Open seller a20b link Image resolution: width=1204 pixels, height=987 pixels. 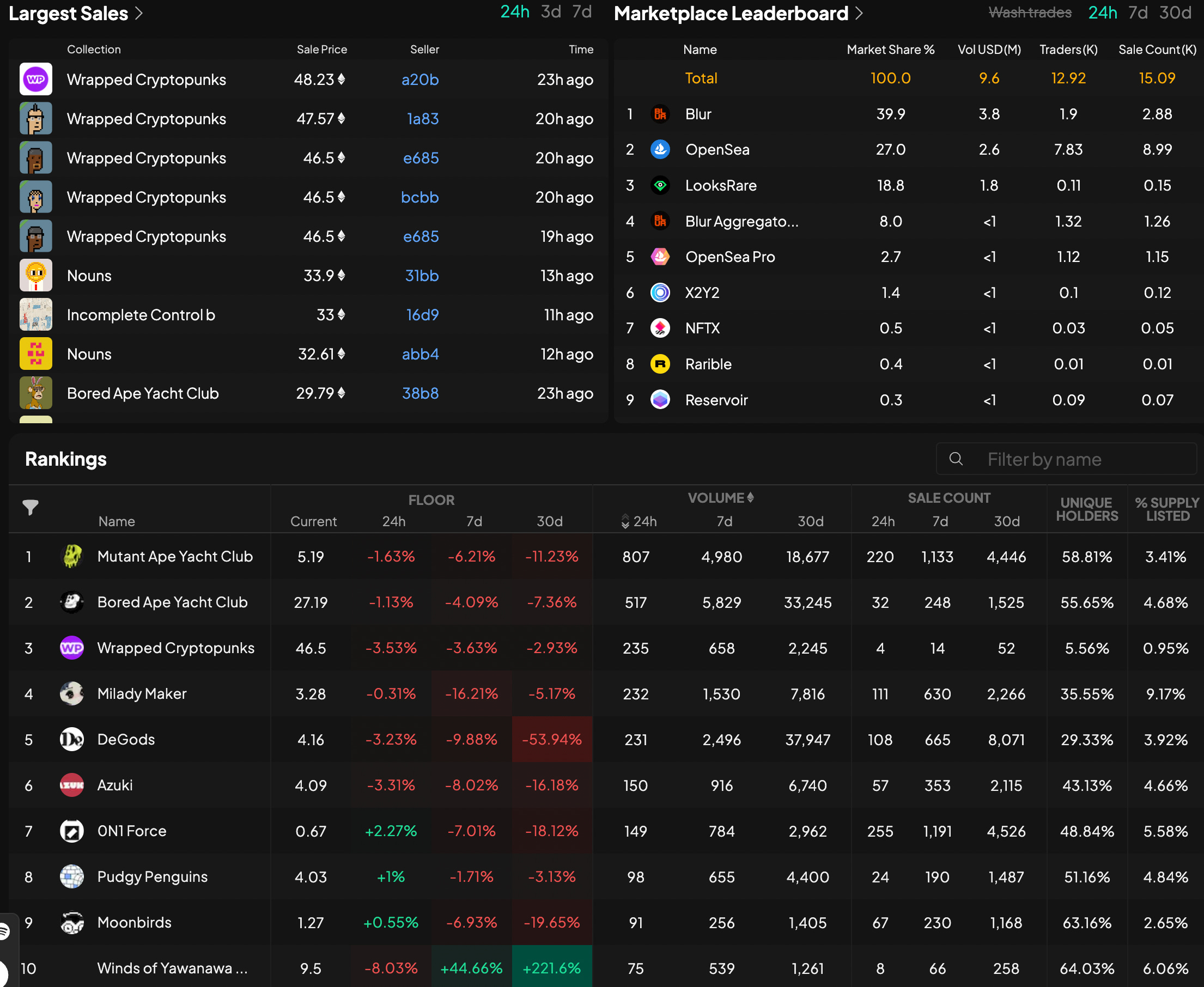419,80
